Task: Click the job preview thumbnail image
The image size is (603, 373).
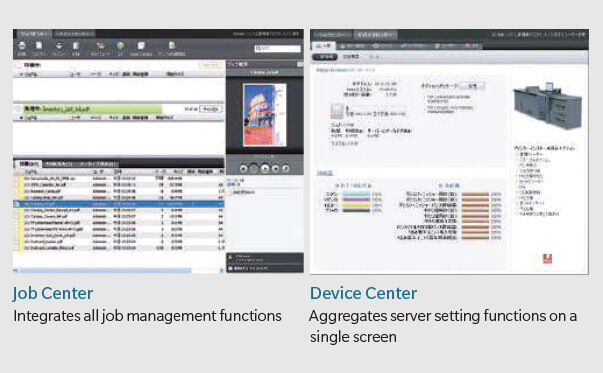Action: point(265,115)
